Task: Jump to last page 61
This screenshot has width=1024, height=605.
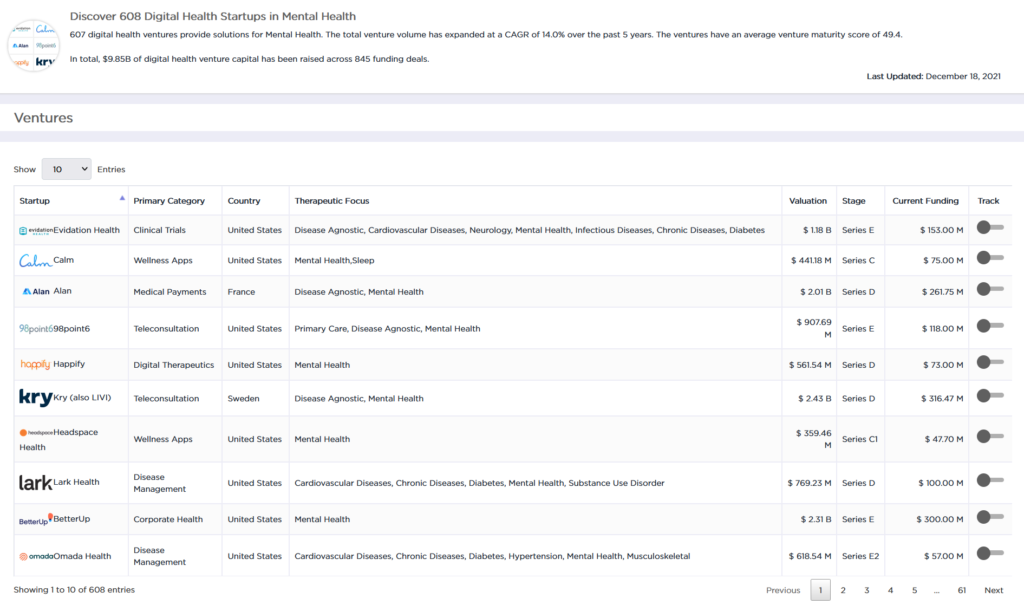Action: click(962, 590)
